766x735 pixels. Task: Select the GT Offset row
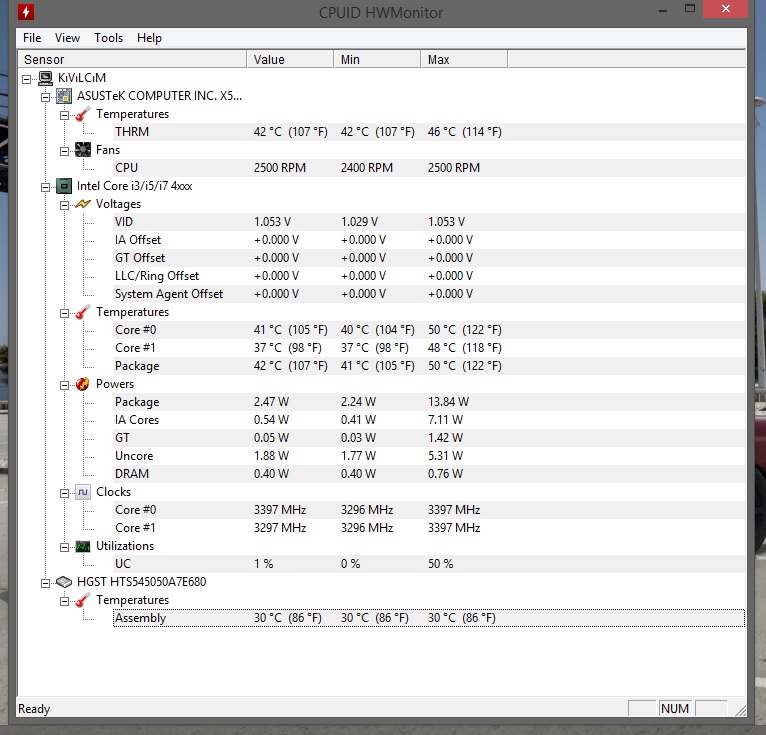click(x=429, y=258)
